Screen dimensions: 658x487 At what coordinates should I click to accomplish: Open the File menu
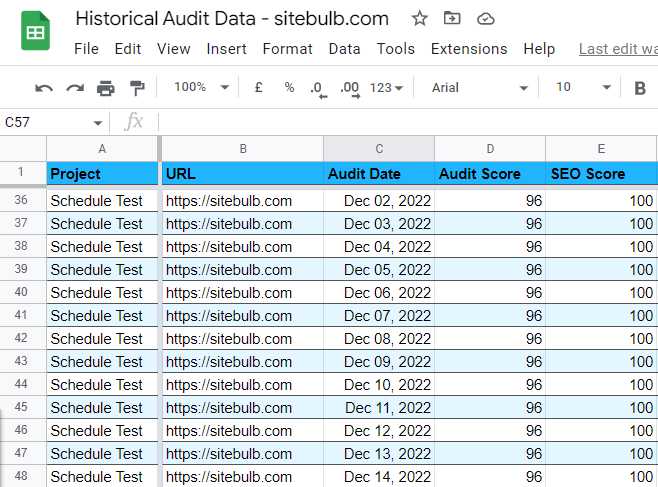86,49
